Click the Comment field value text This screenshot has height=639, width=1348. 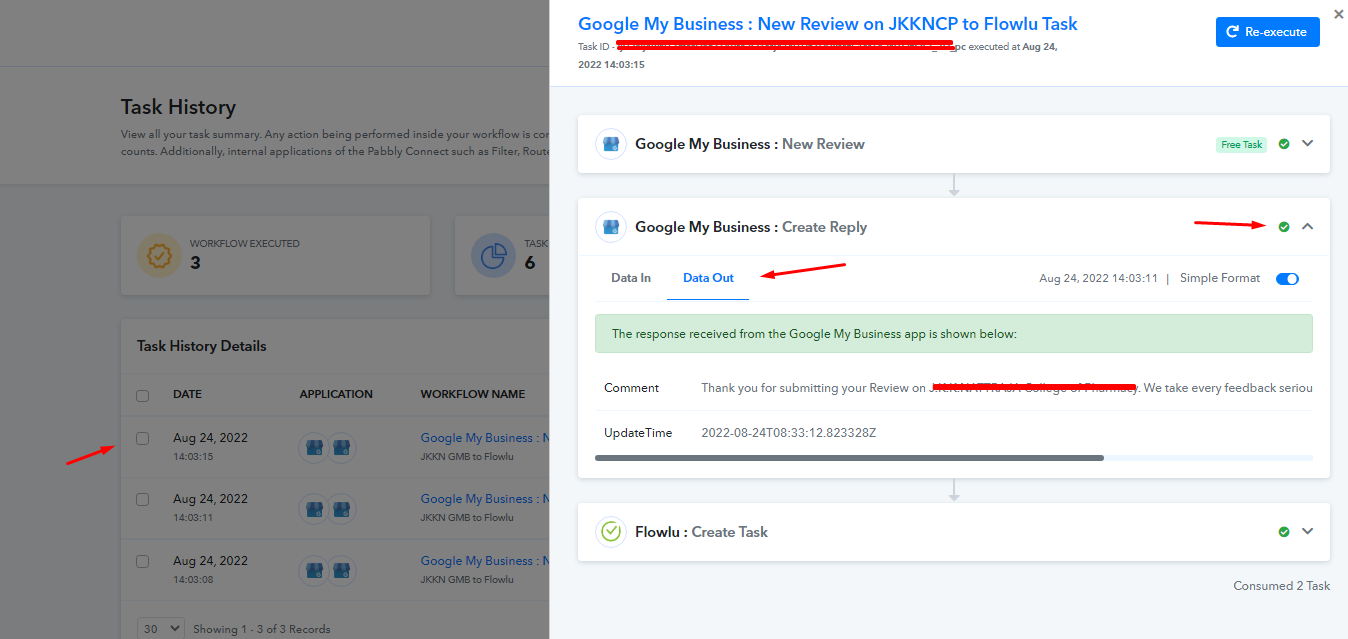pos(1006,388)
